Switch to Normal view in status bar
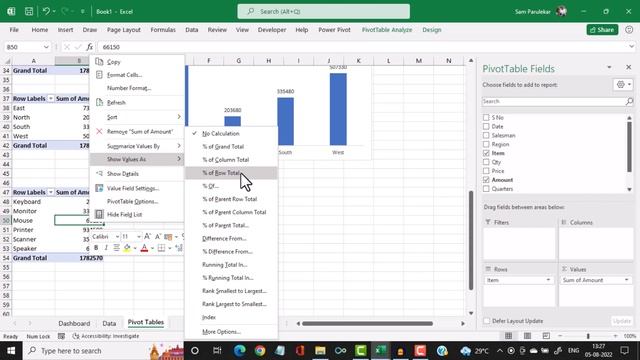Screen dimensions: 640x360 [x=509, y=336]
